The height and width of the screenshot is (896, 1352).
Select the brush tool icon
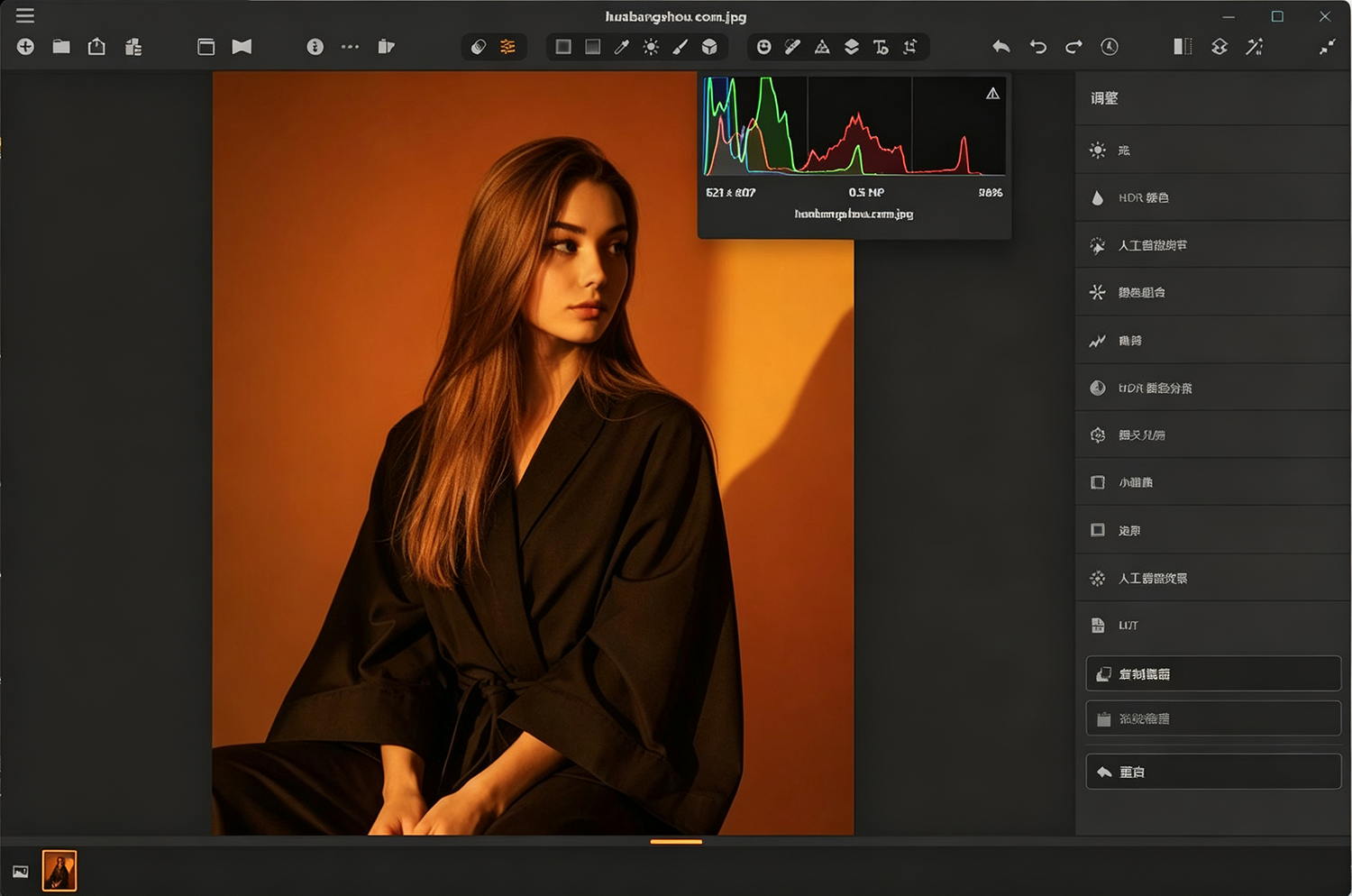coord(681,47)
